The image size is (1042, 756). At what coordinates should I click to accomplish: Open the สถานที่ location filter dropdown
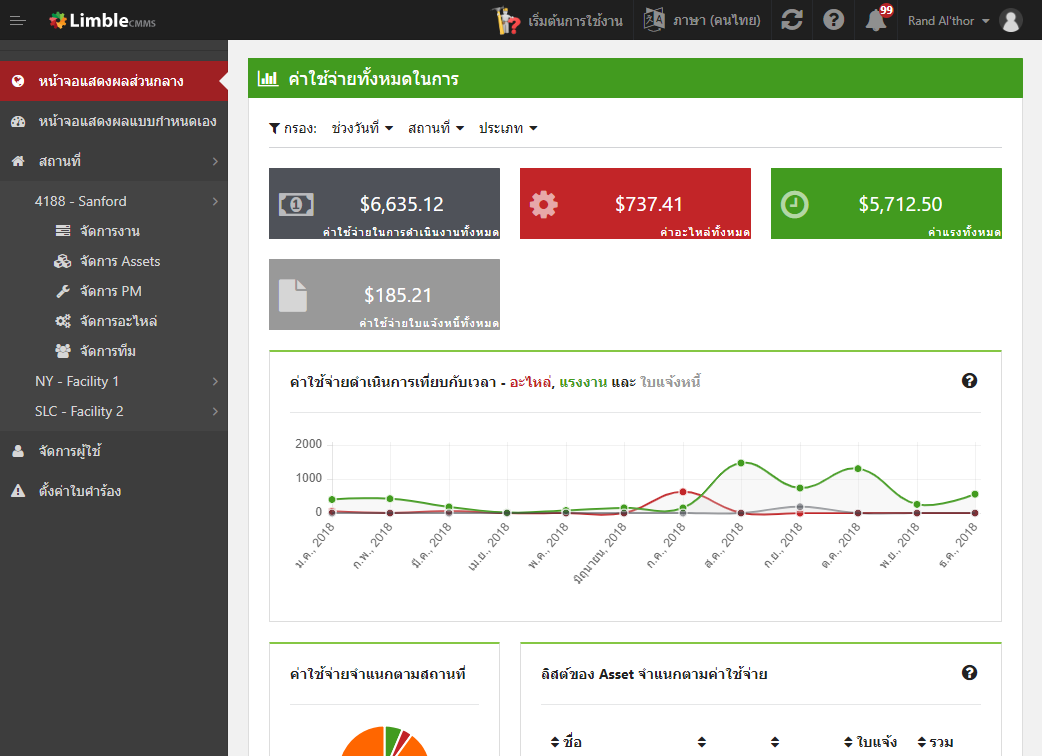436,128
